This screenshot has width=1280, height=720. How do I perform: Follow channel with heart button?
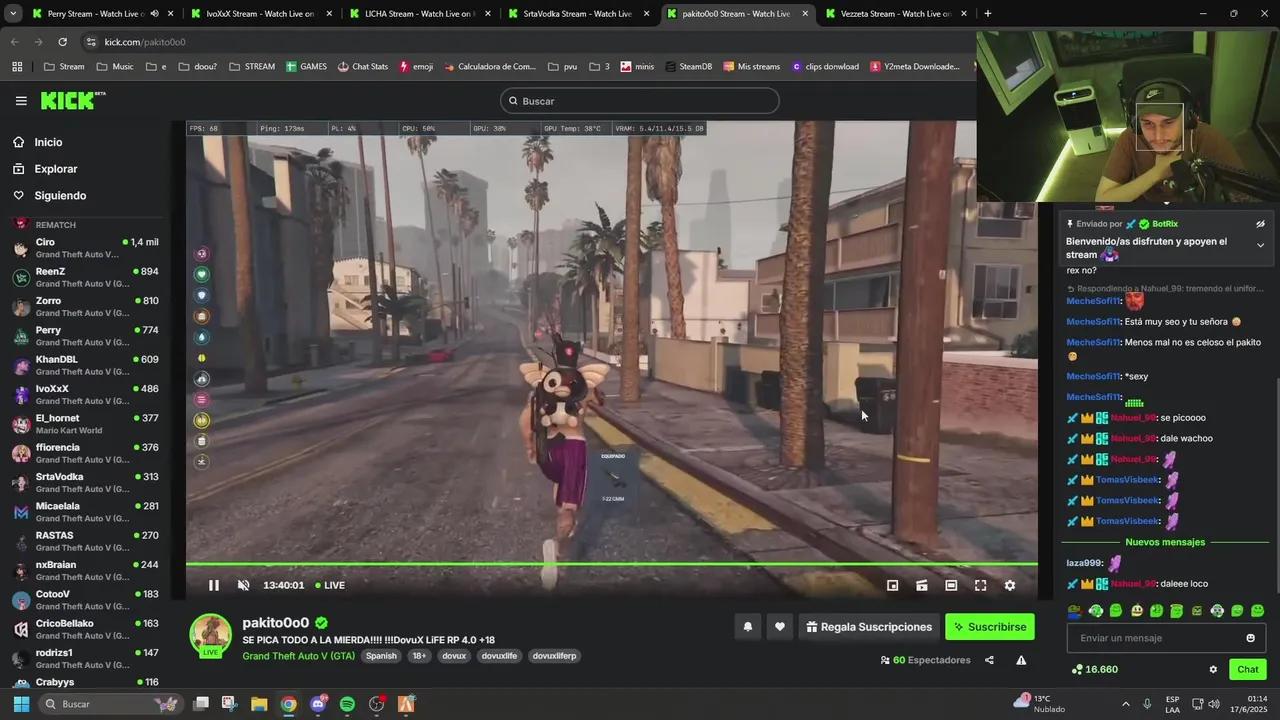click(779, 627)
